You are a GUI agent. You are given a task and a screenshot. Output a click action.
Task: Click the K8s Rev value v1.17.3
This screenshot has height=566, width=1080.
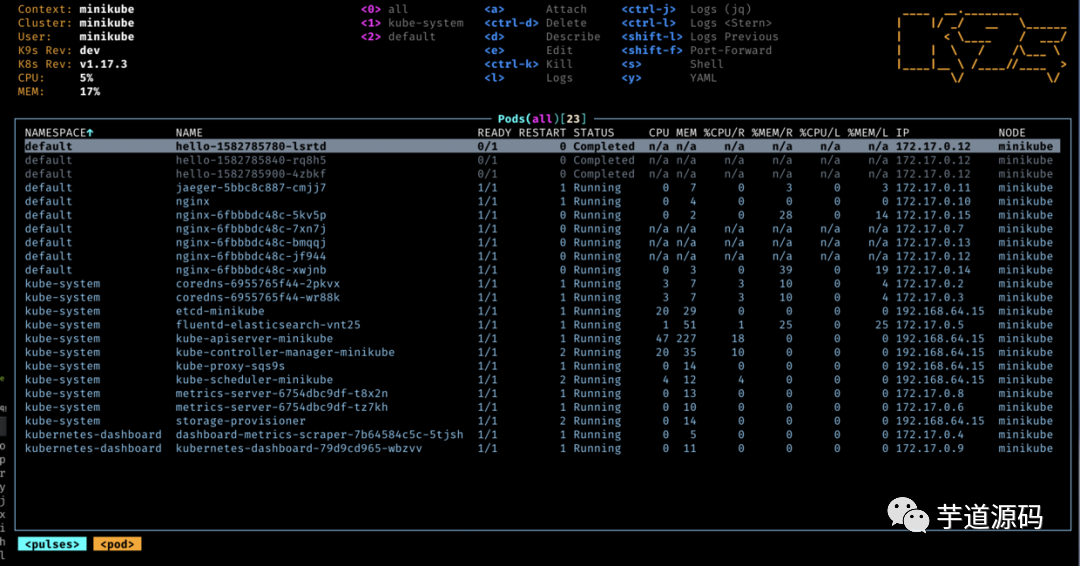pyautogui.click(x=103, y=64)
